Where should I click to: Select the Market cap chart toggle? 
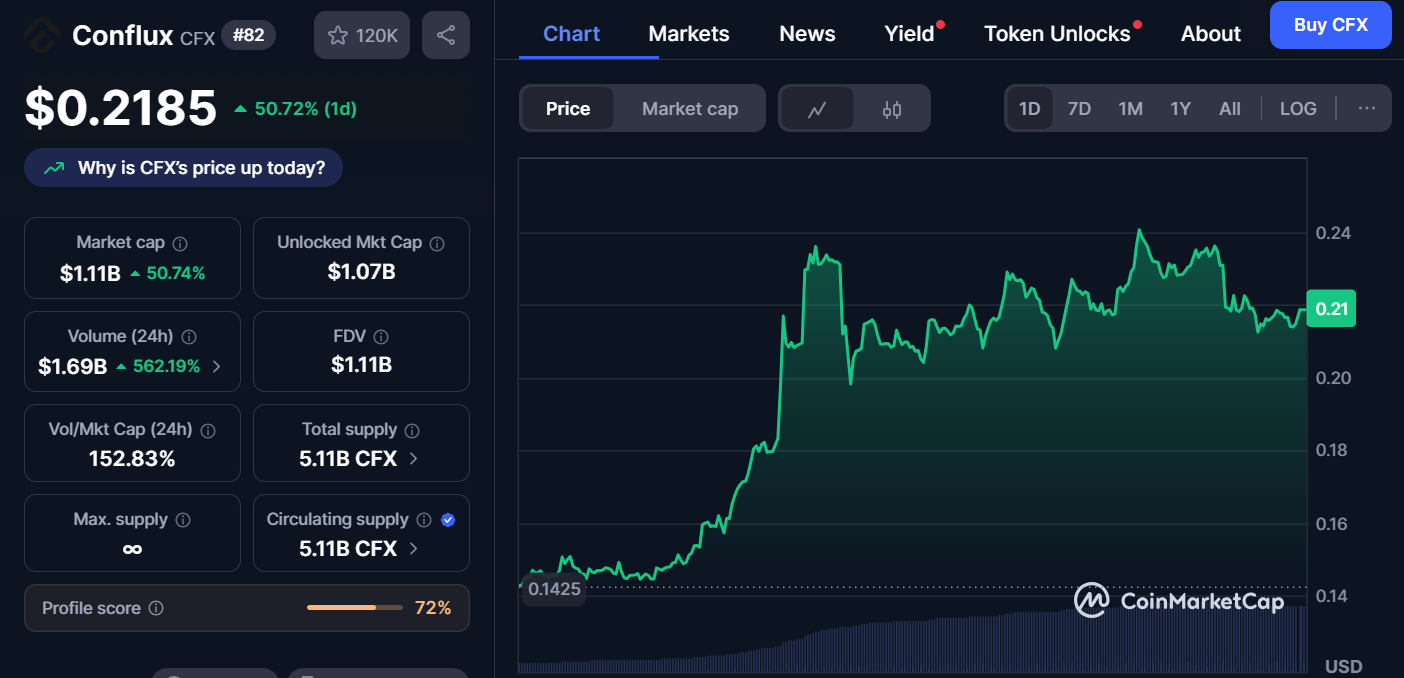690,109
